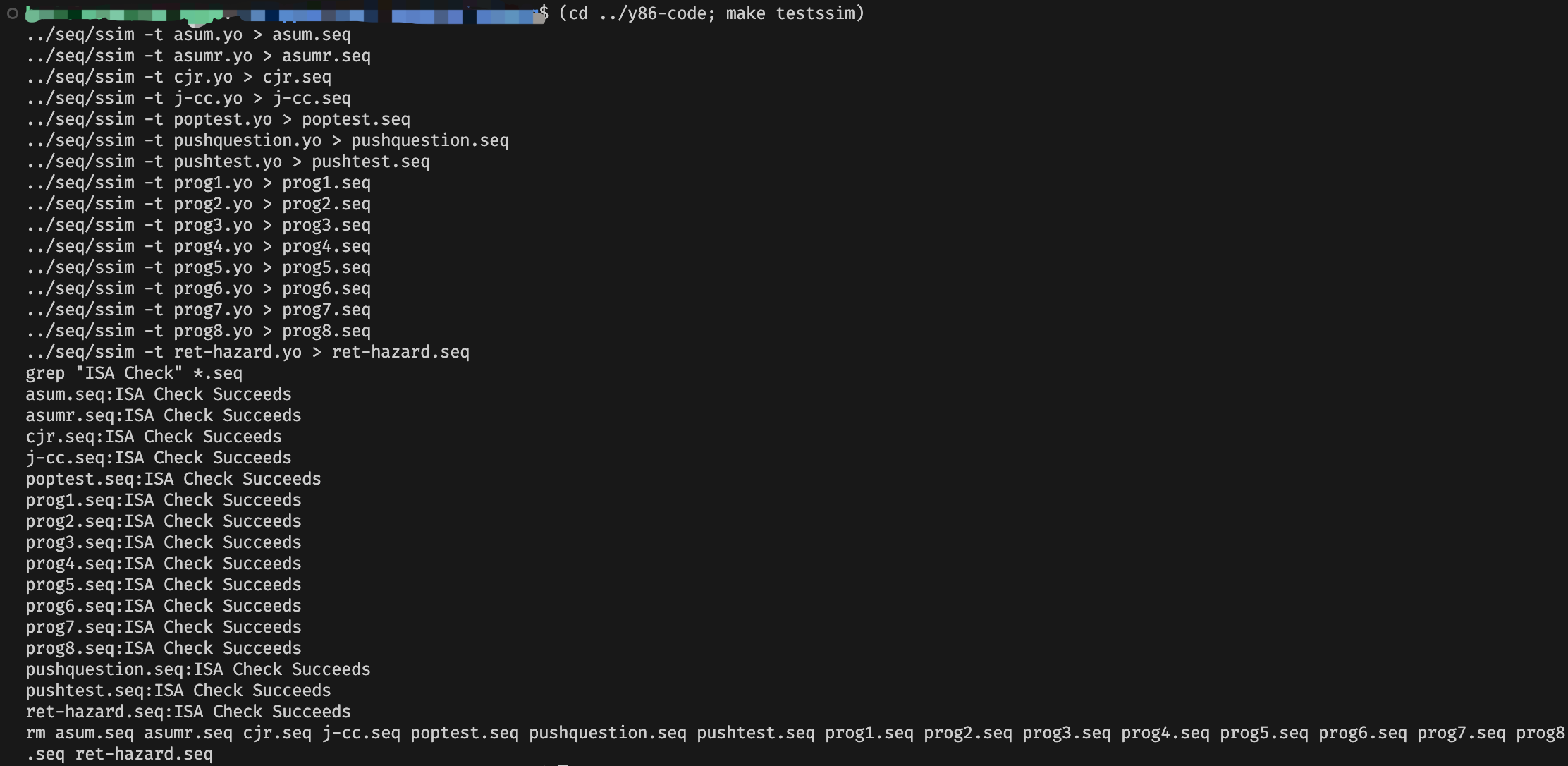Select the word 'Succeeds' on the asum.seq result
The height and width of the screenshot is (766, 1568).
250,394
